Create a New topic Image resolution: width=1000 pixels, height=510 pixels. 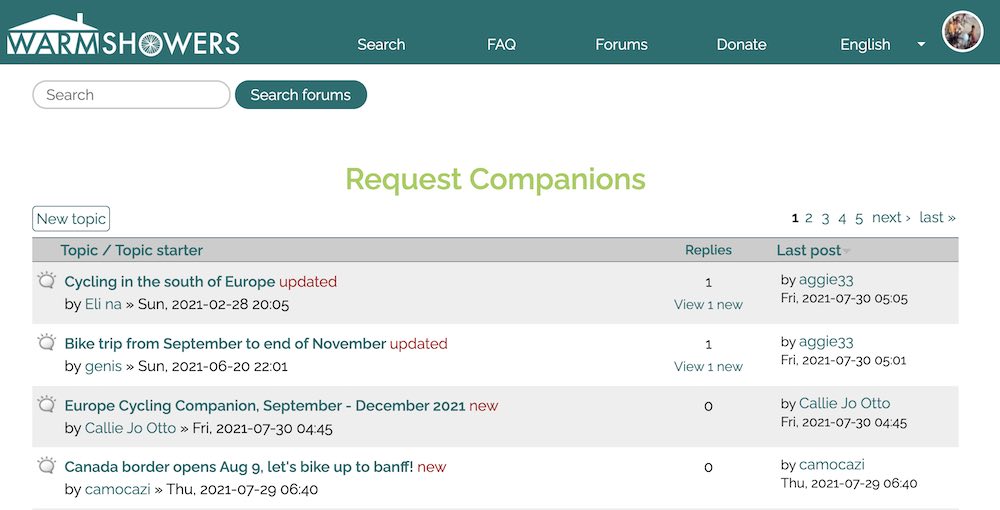71,219
